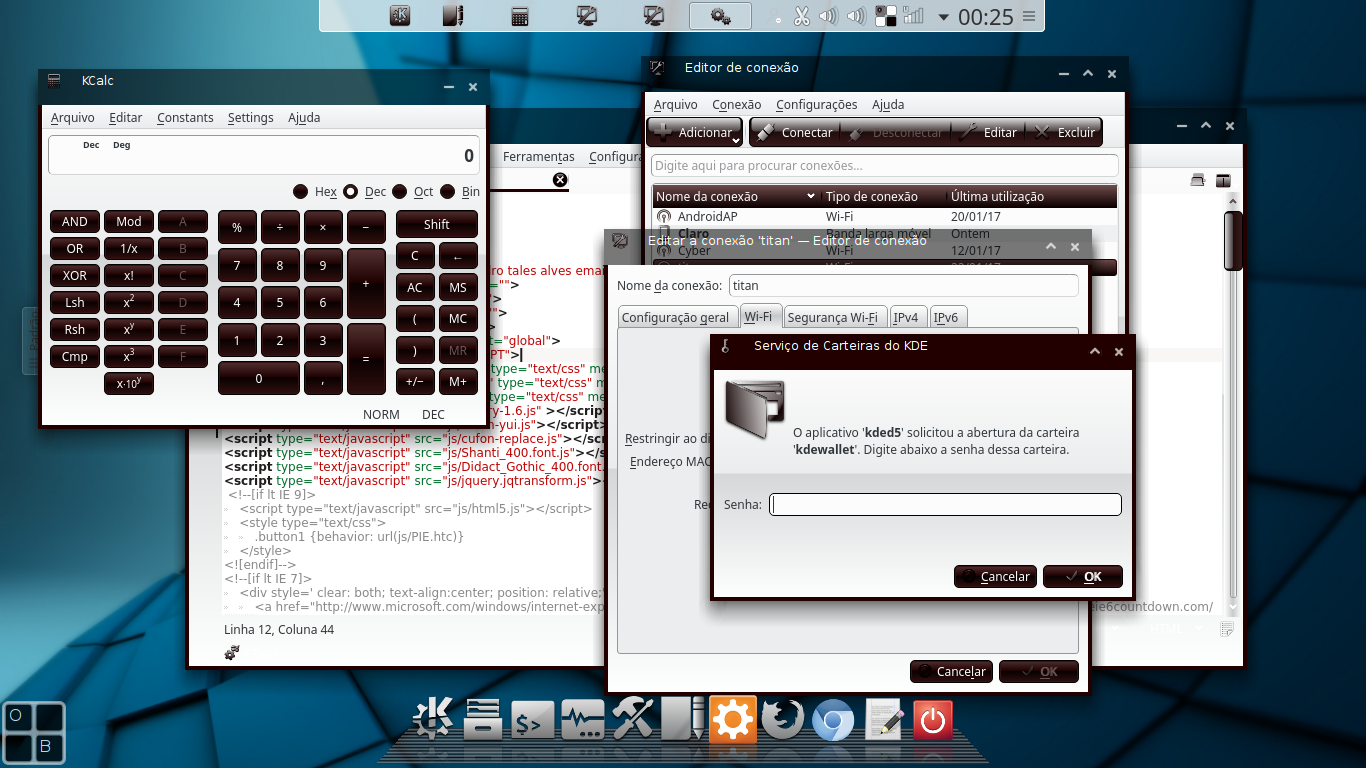Close the open document tab in Kate
Image resolution: width=1366 pixels, height=768 pixels.
(560, 180)
